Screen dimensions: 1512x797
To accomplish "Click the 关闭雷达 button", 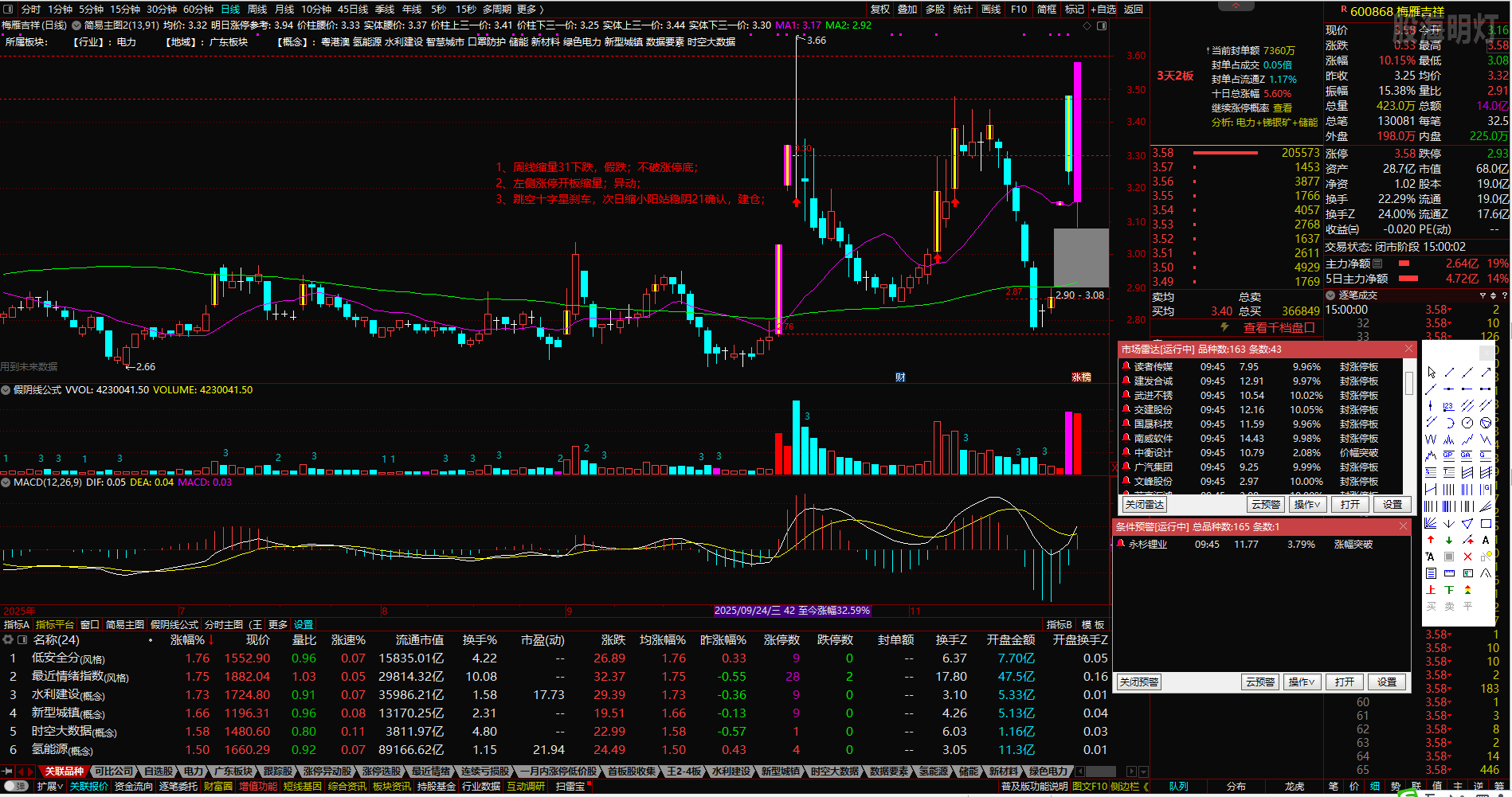I will [x=1145, y=505].
